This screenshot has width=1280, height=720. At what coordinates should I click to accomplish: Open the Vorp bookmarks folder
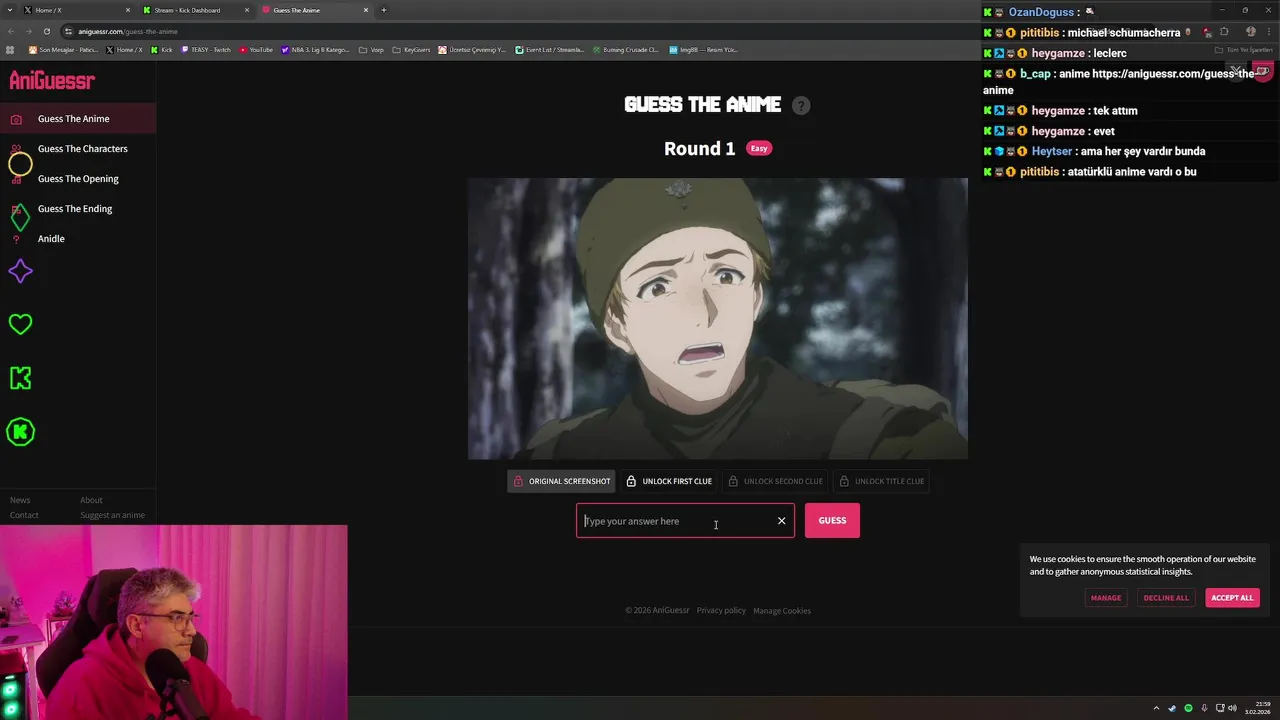tap(371, 49)
